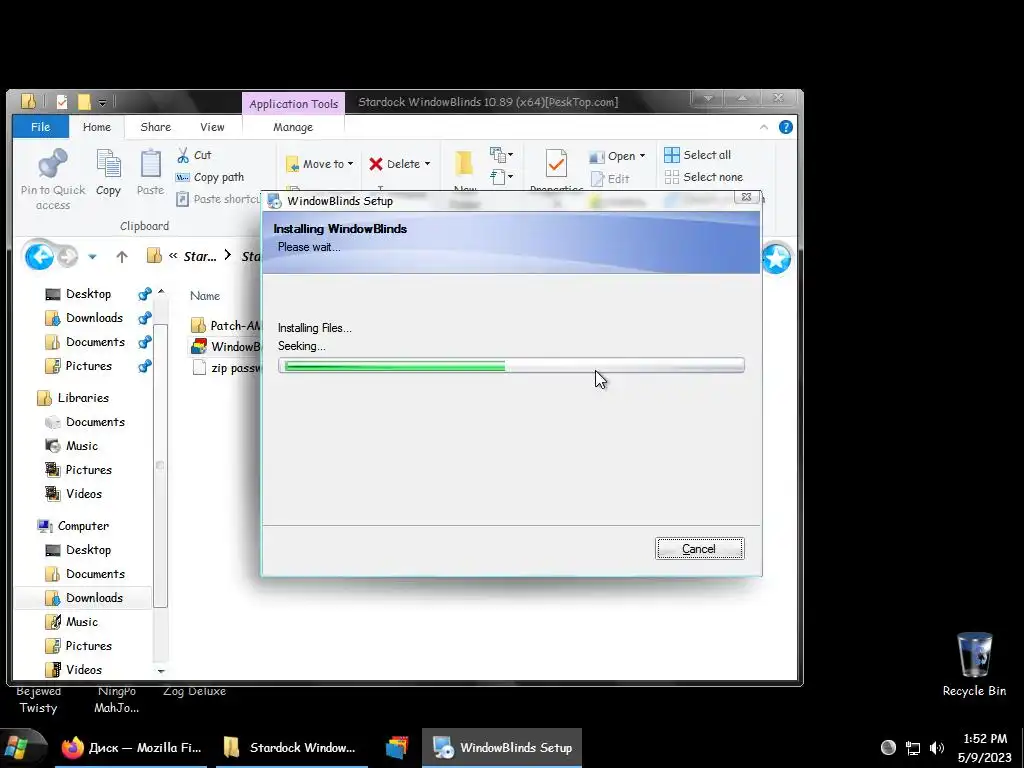Switch to the Home ribbon tab
Screen dimensions: 1024x768
(x=97, y=127)
